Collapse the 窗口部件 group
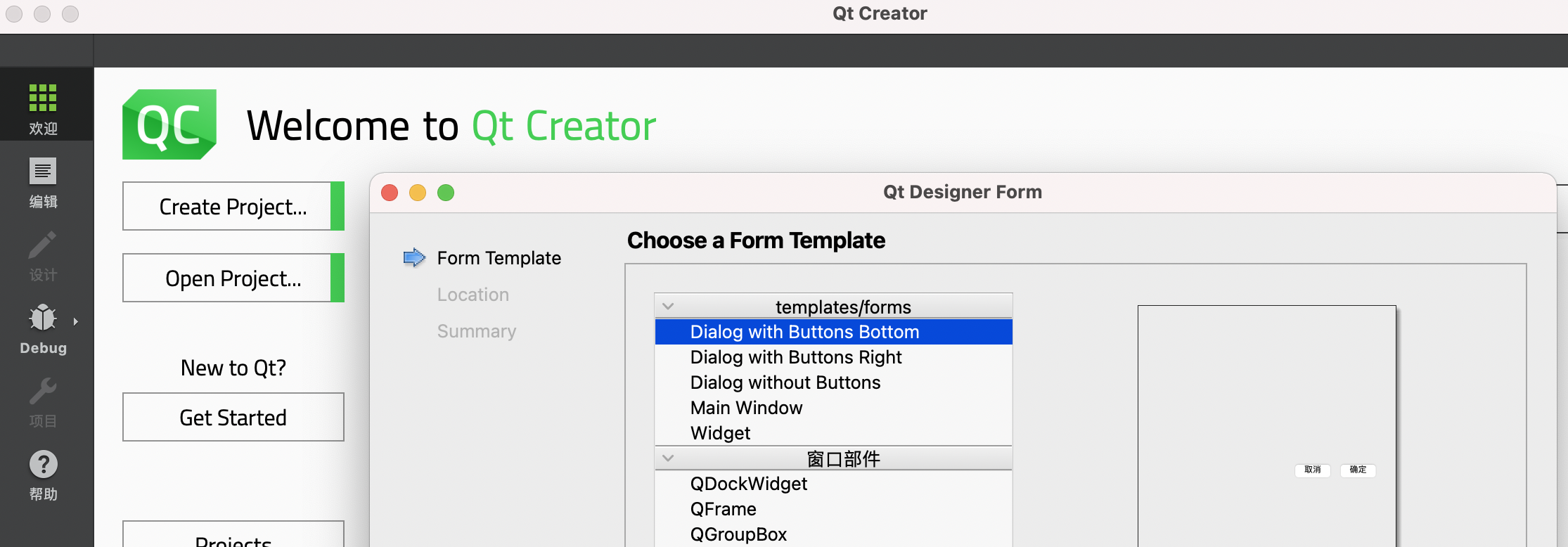 [x=669, y=458]
